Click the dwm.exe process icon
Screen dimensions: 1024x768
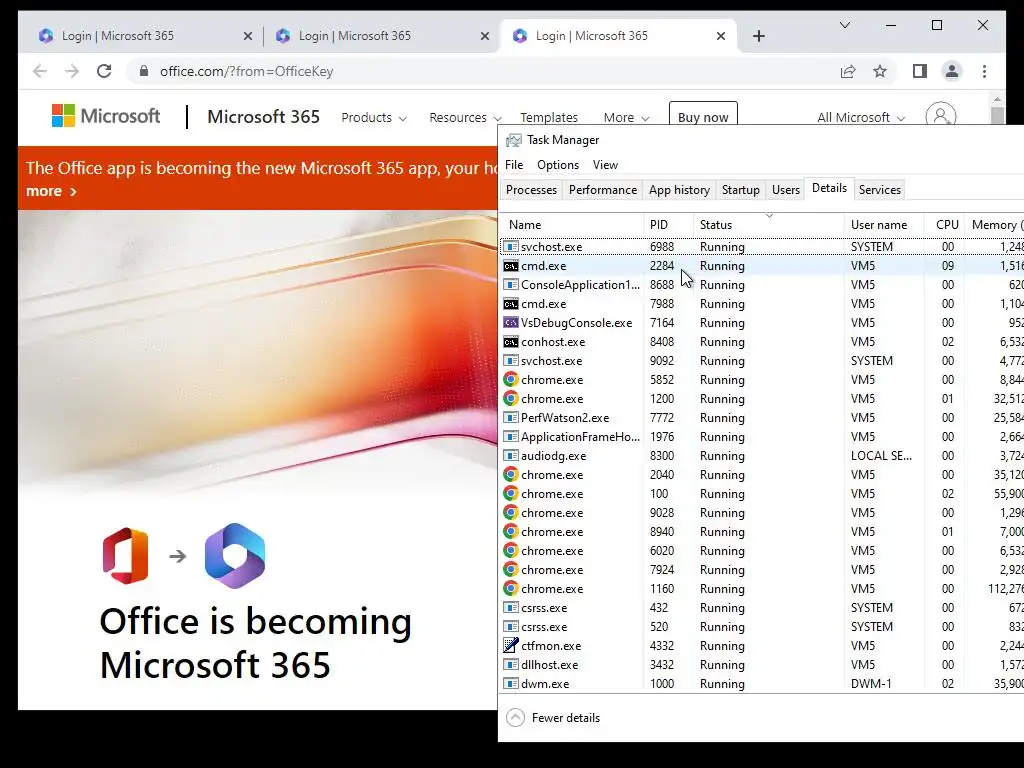pos(511,684)
